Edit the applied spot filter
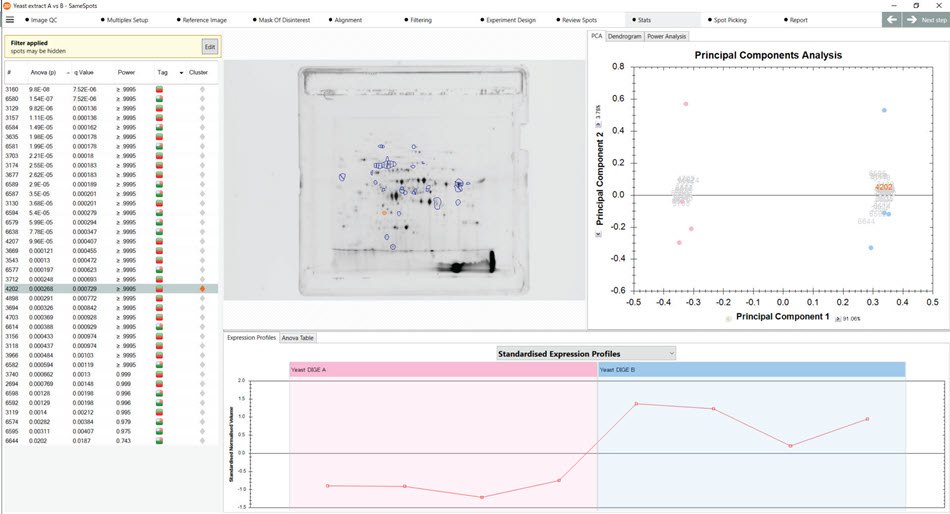This screenshot has width=950, height=514. click(x=210, y=47)
